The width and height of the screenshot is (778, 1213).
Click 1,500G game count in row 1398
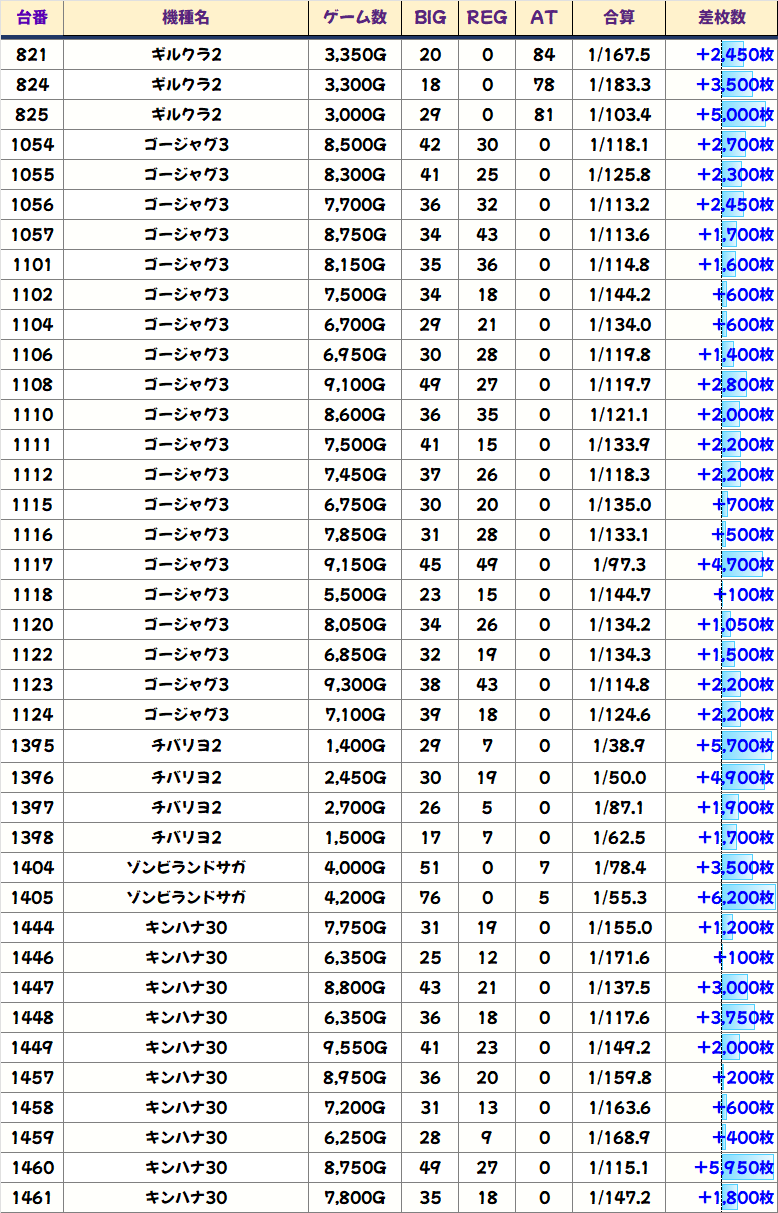(356, 837)
